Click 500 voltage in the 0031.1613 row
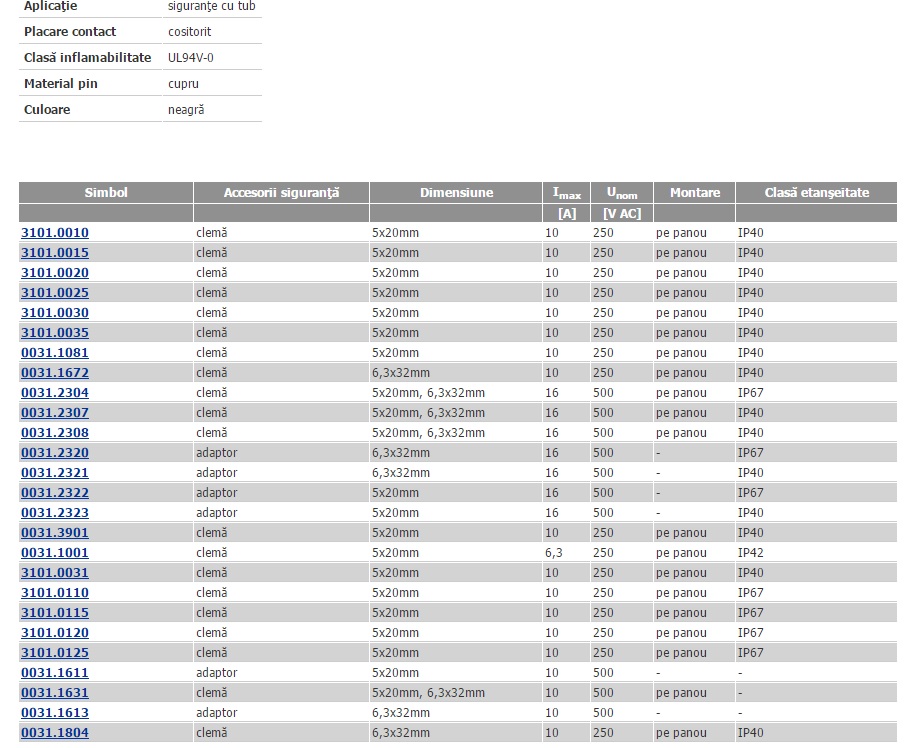This screenshot has height=748, width=904. point(603,713)
